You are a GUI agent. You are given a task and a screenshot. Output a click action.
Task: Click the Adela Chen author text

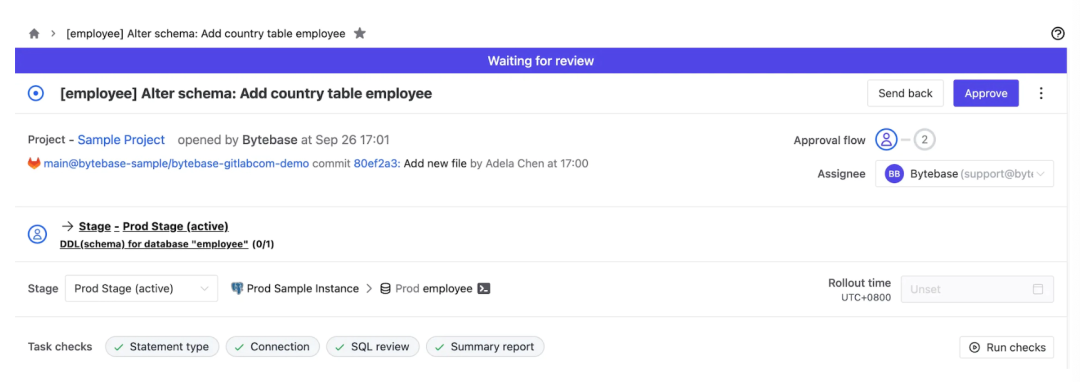coord(514,164)
